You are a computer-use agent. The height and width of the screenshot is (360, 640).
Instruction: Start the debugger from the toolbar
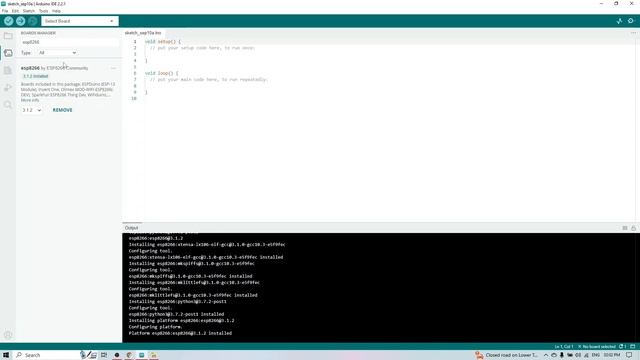pos(33,21)
